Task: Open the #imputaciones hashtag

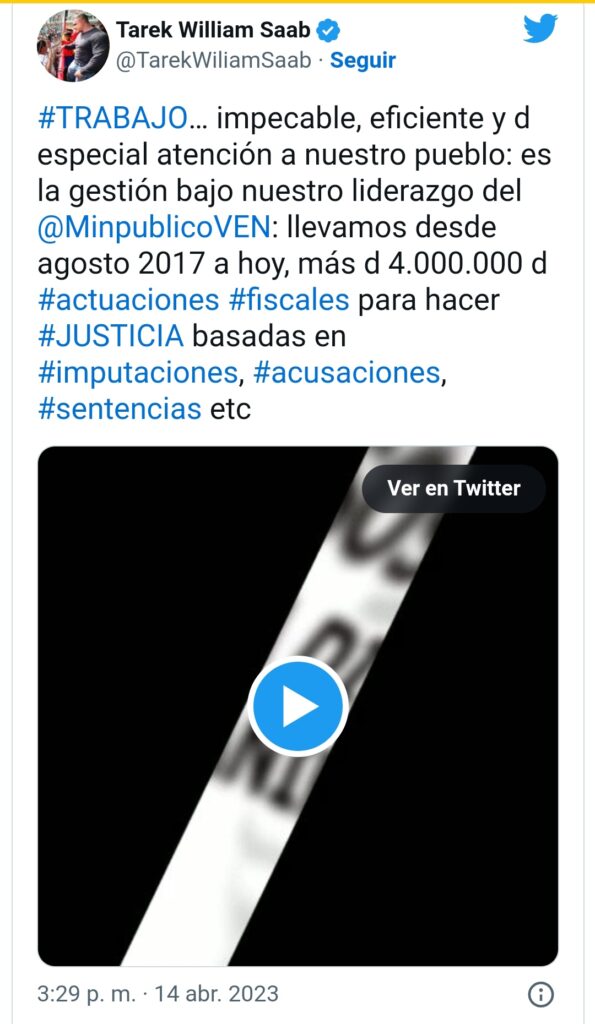Action: pos(138,372)
